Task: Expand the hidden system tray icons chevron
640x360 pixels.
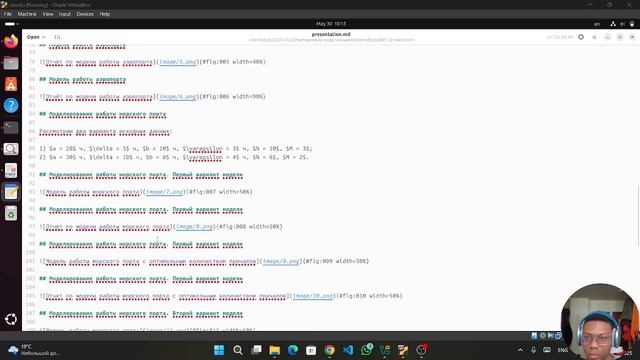Action: [x=520, y=350]
